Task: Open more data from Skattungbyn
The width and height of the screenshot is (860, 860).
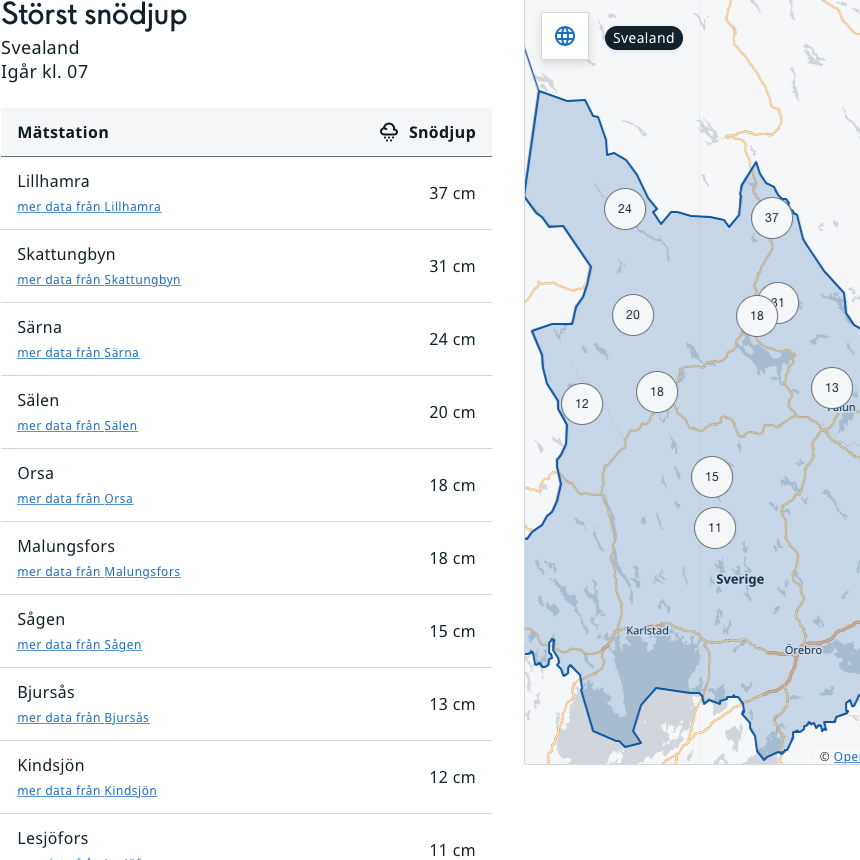Action: coord(99,280)
